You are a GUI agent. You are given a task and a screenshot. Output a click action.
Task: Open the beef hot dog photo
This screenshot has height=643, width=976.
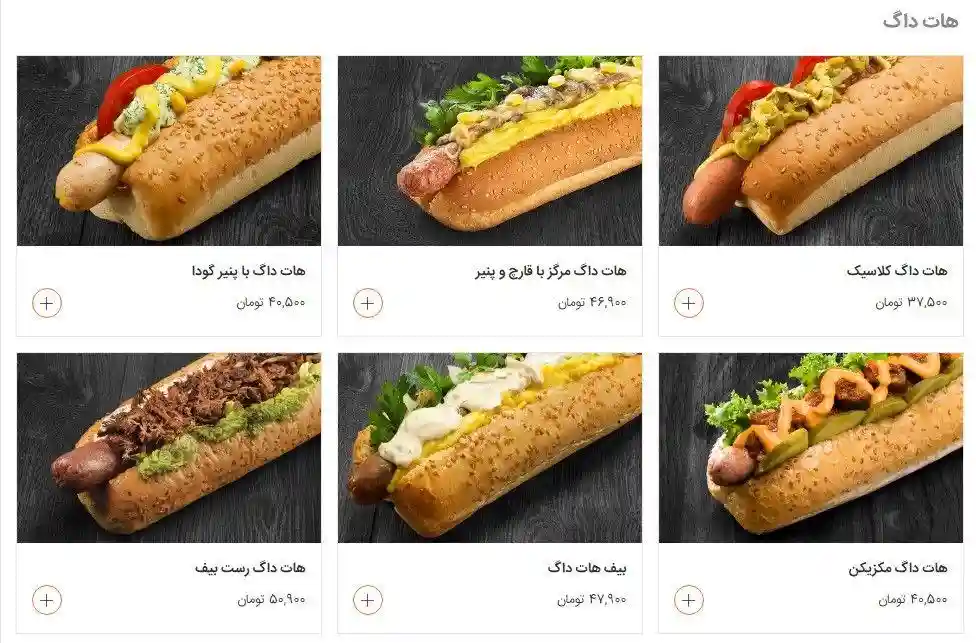(x=490, y=448)
